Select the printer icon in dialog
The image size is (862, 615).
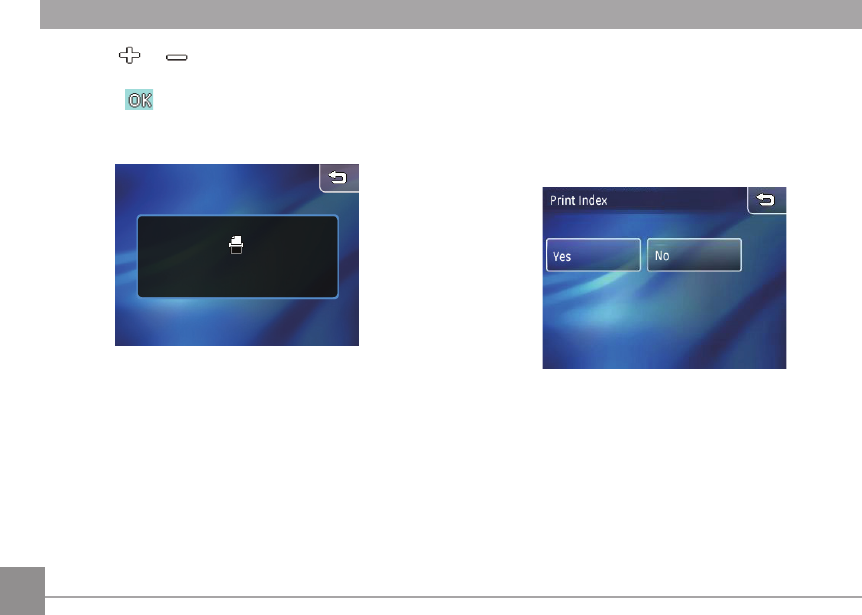(x=236, y=245)
